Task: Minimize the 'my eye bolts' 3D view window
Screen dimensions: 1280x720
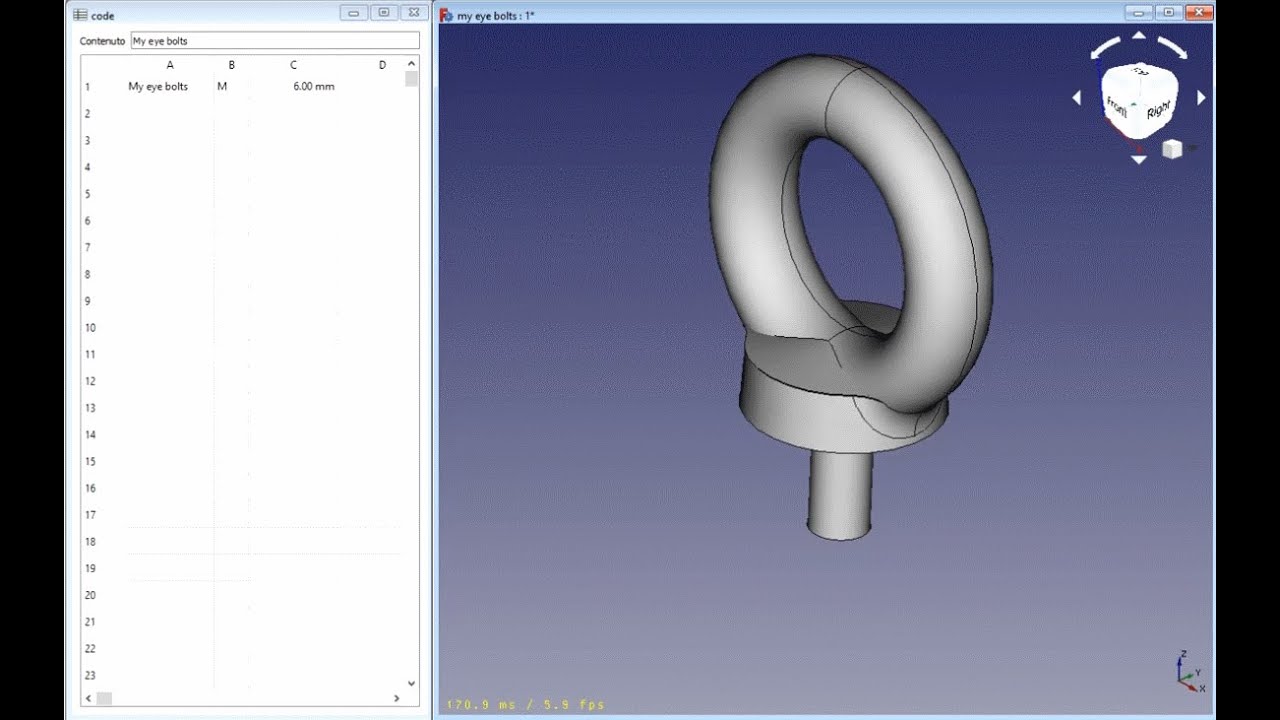Action: point(1139,13)
